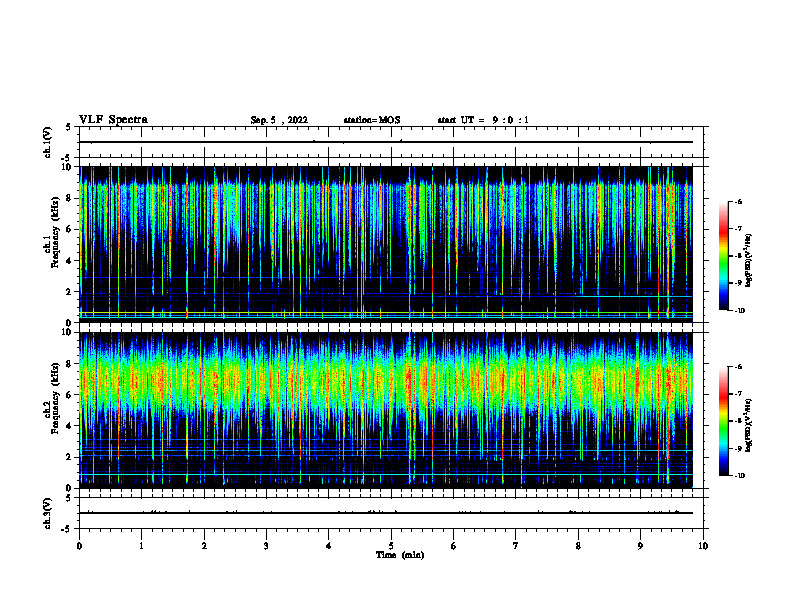Click the "Time (min)" axis title

400,555
